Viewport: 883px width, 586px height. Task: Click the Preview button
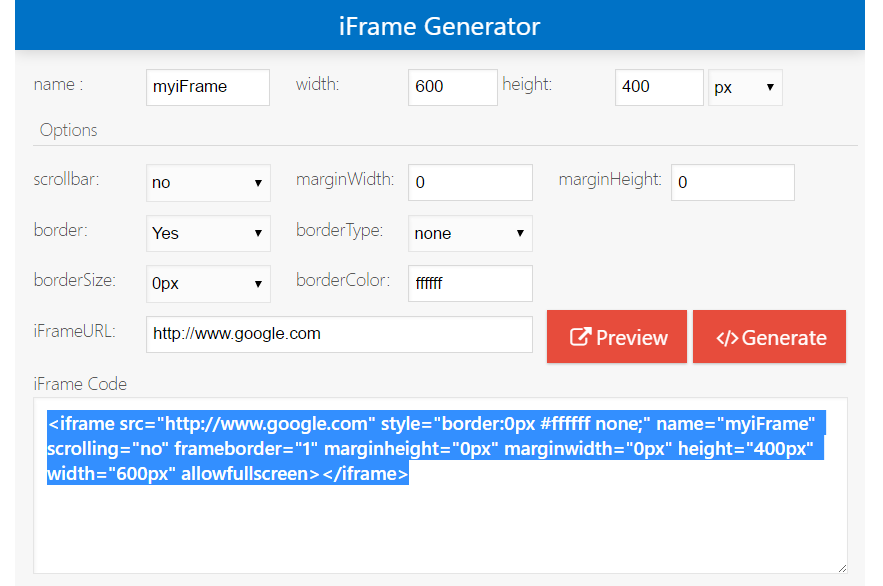pos(616,336)
